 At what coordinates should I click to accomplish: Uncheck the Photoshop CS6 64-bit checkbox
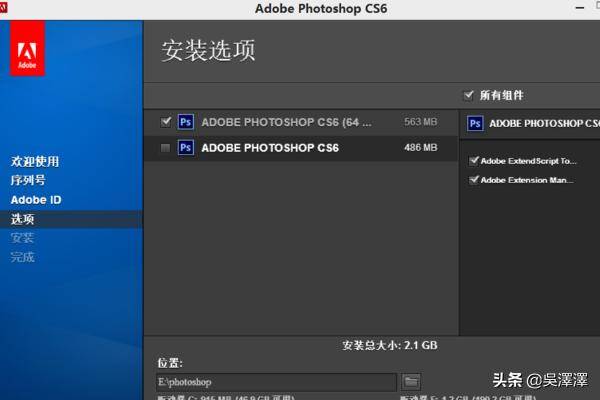coord(166,122)
